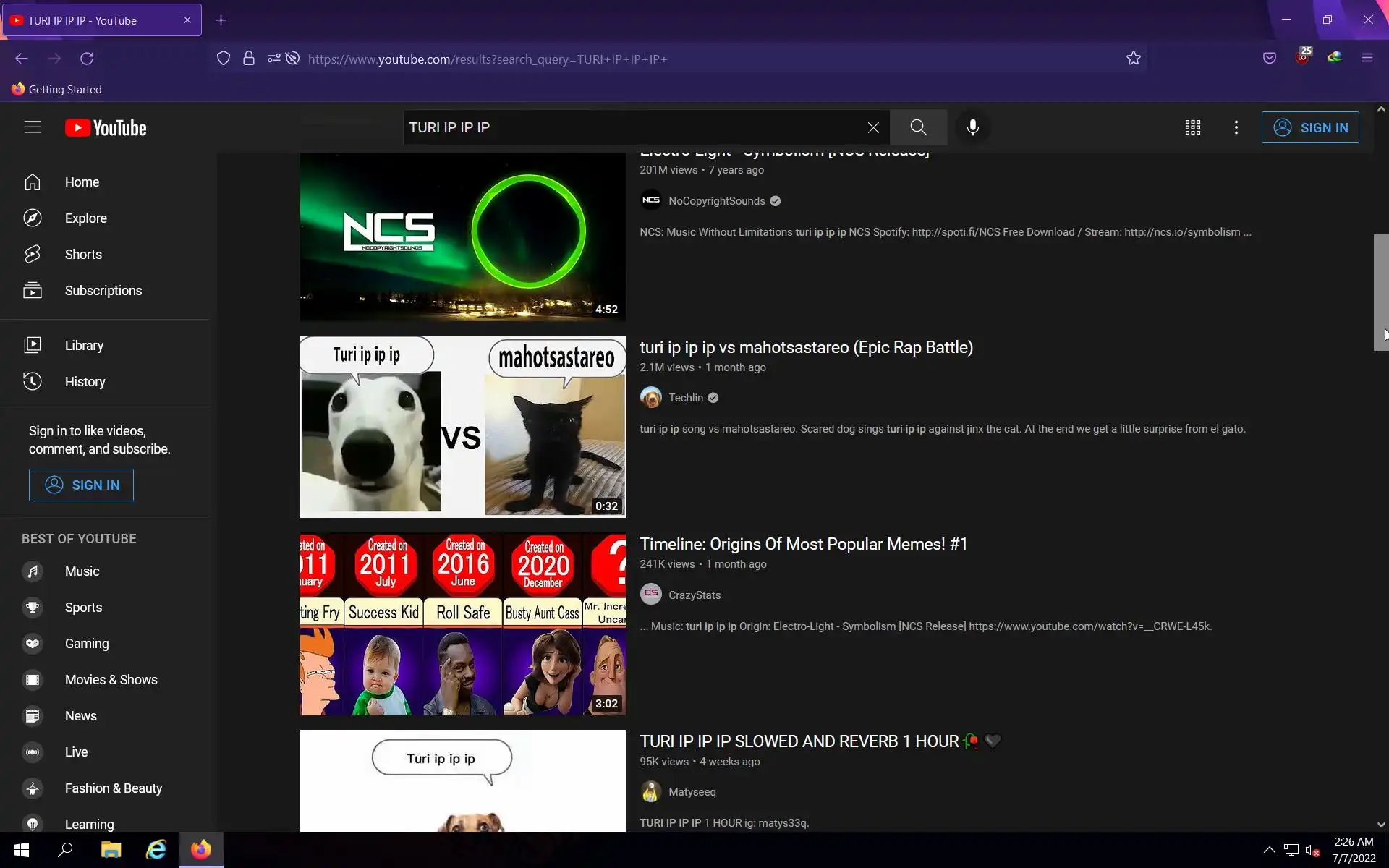The image size is (1389, 868).
Task: Select Gaming under Best of YouTube
Action: pos(87,644)
